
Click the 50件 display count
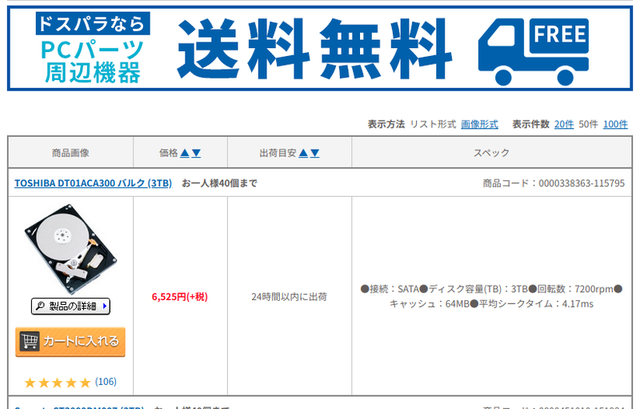588,124
